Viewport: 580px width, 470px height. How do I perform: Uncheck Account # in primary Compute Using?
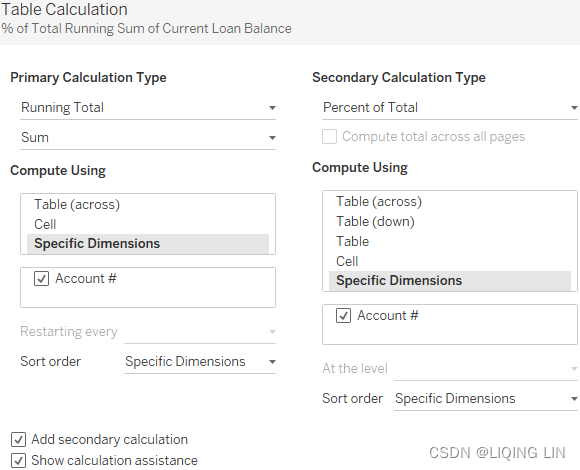pyautogui.click(x=41, y=278)
